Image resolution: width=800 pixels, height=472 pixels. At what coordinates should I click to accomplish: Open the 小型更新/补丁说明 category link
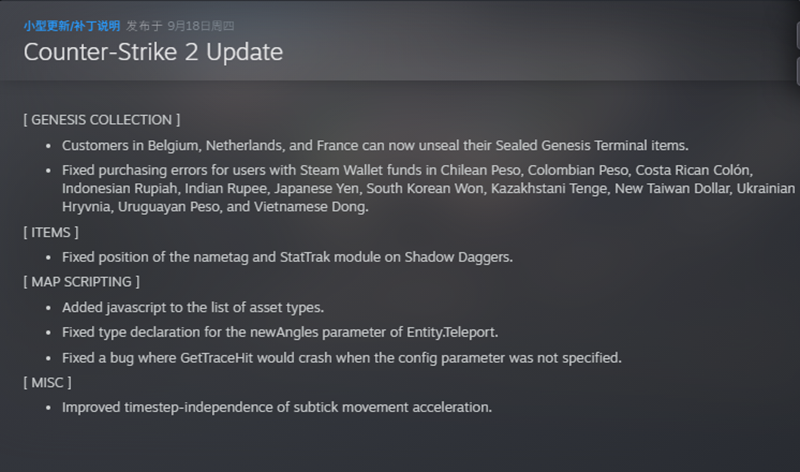pos(72,25)
